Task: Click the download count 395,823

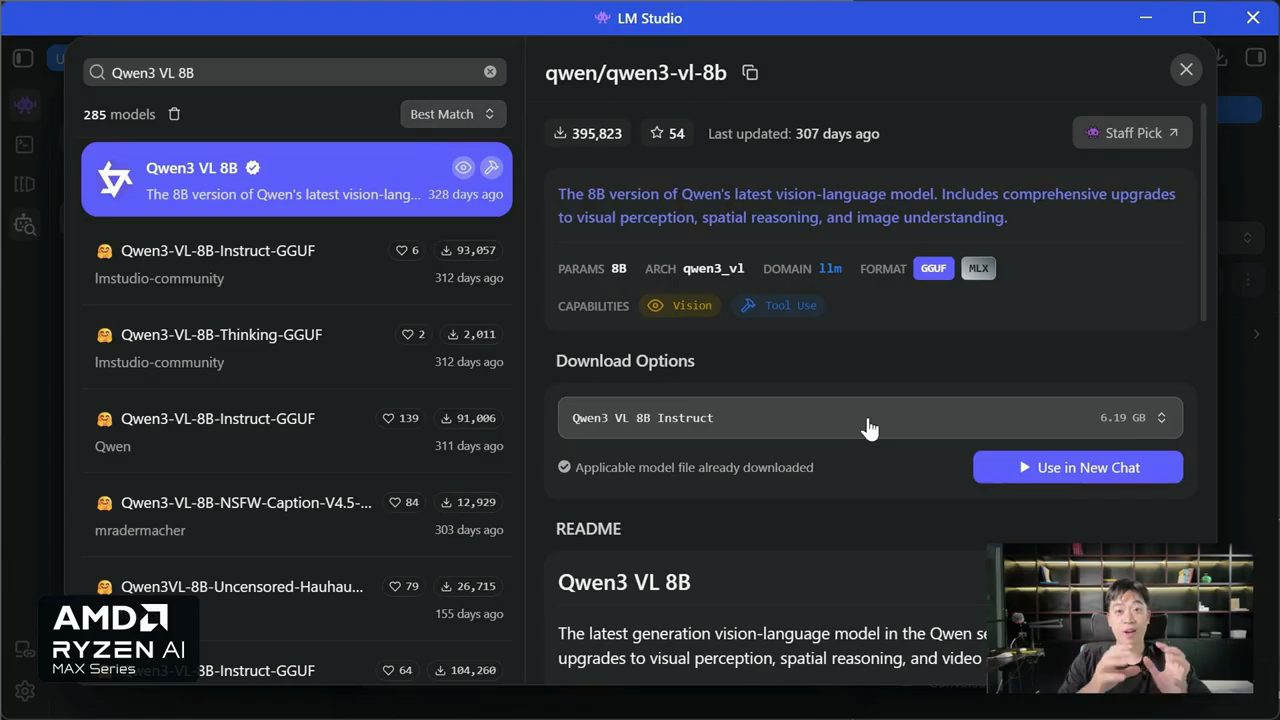Action: pyautogui.click(x=588, y=133)
